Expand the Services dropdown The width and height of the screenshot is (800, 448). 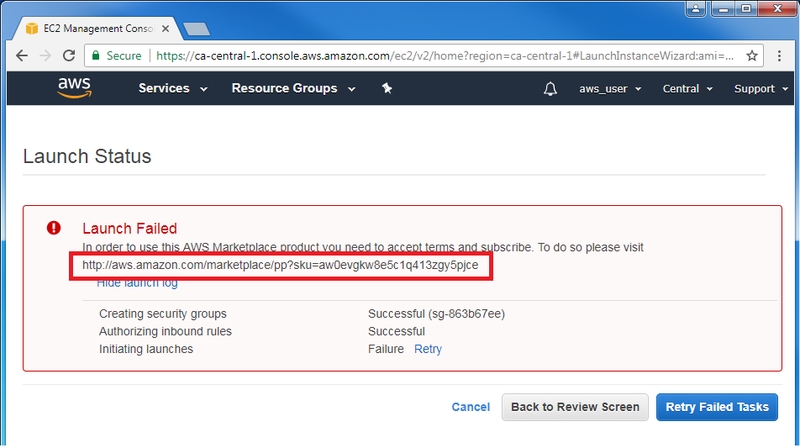pyautogui.click(x=172, y=88)
